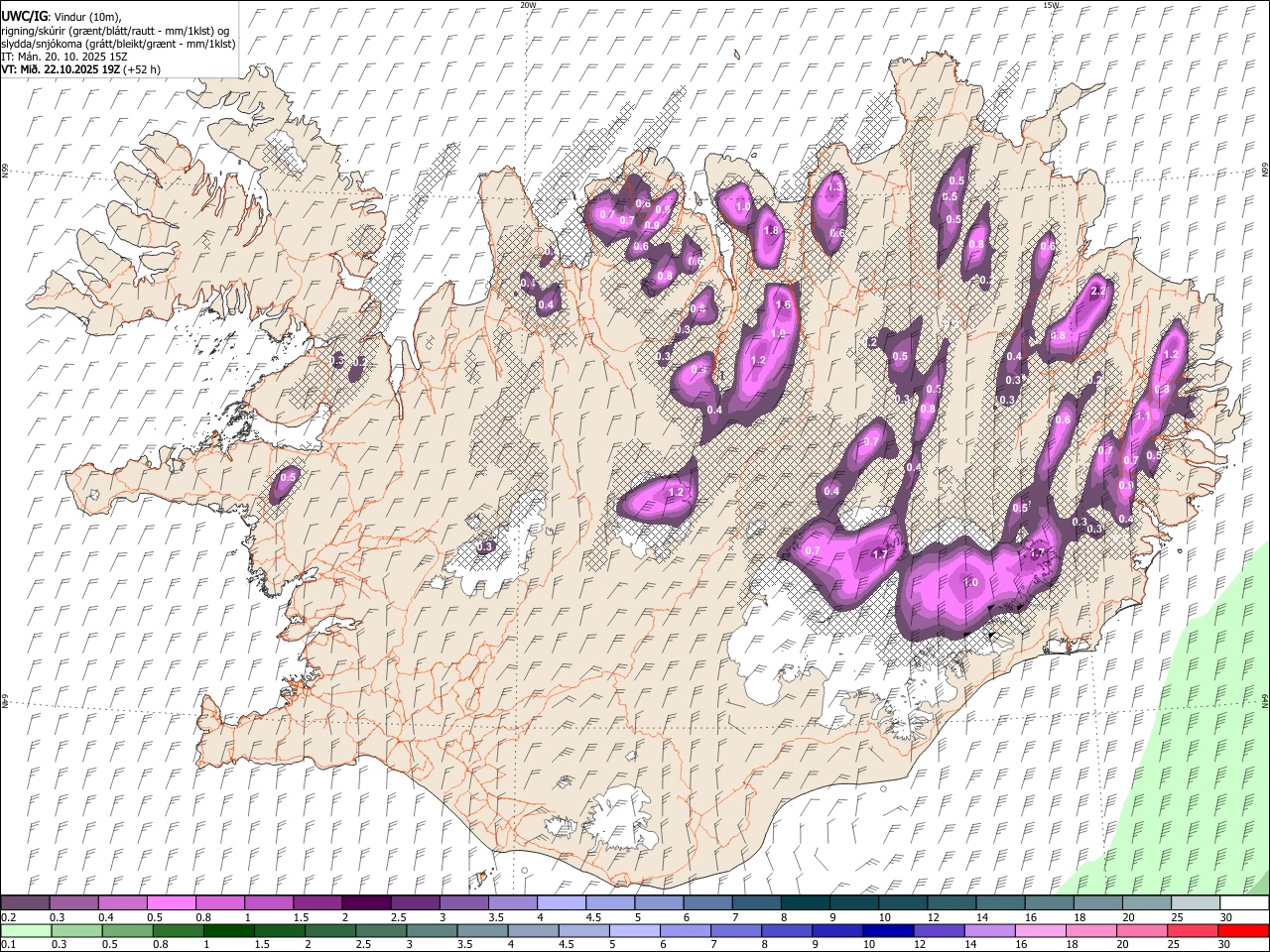This screenshot has height=952, width=1270.
Task: Click the bright red 30+ swatch in the lower scale
Action: tap(1243, 931)
